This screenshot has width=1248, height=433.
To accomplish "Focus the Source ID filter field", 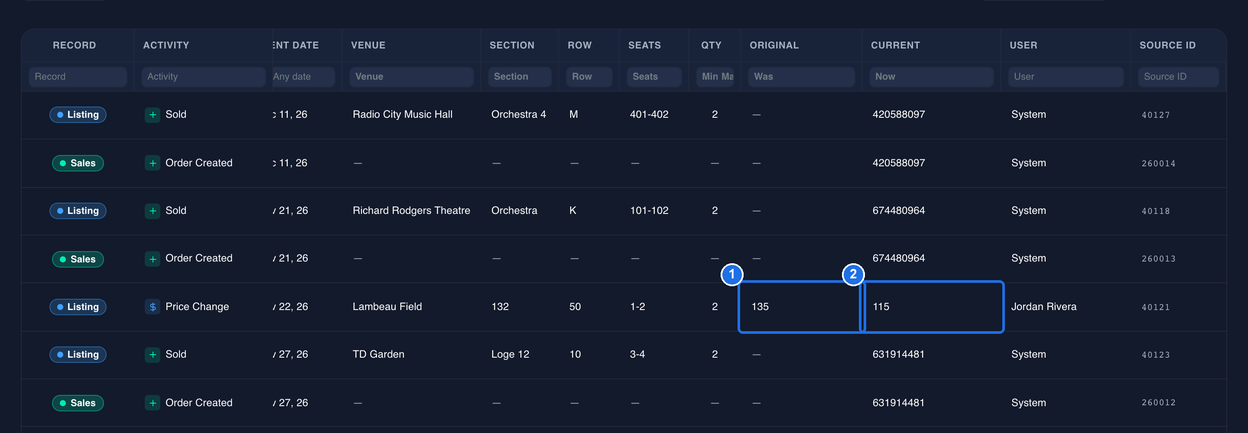I will (1178, 77).
